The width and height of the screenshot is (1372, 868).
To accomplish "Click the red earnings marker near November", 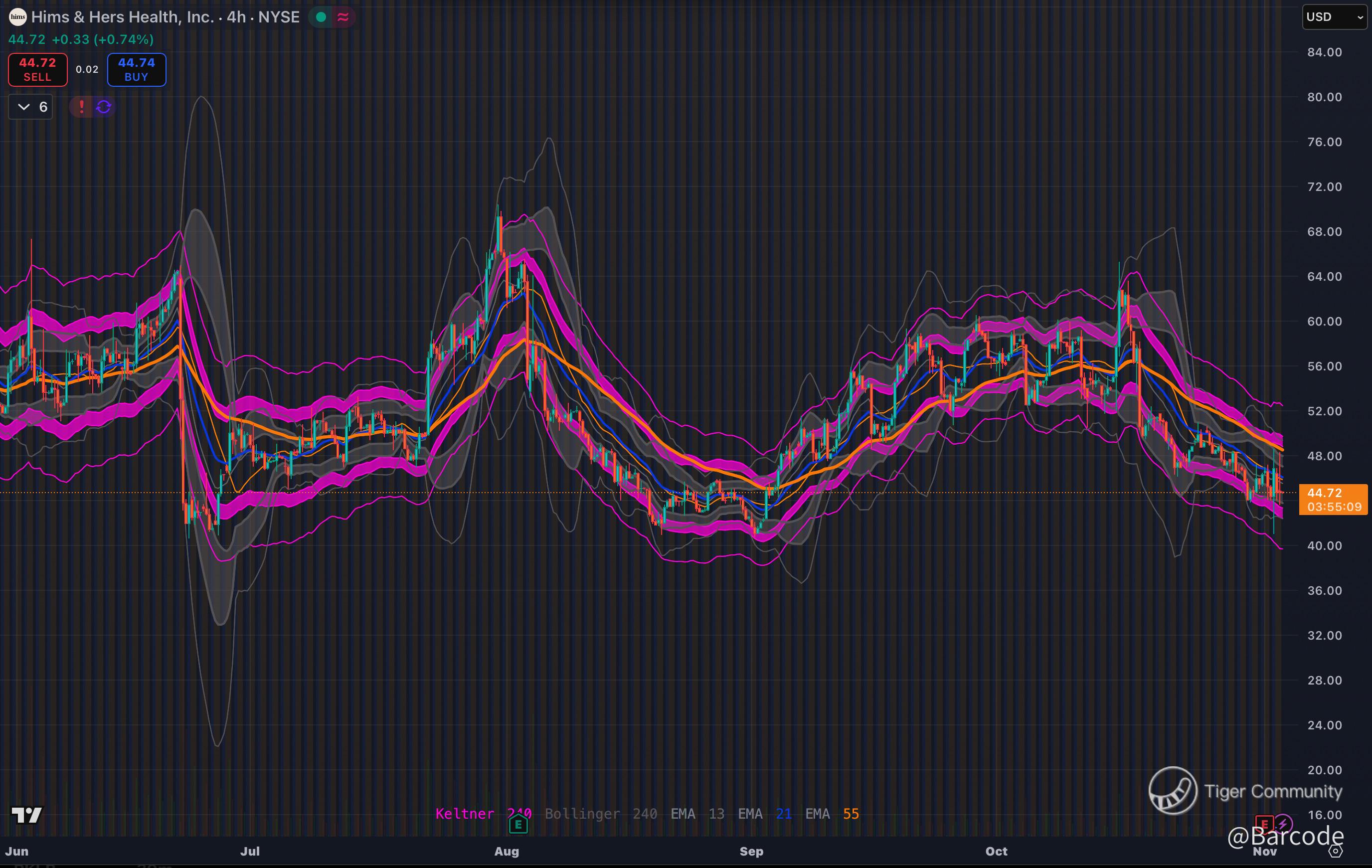I will tap(1264, 824).
